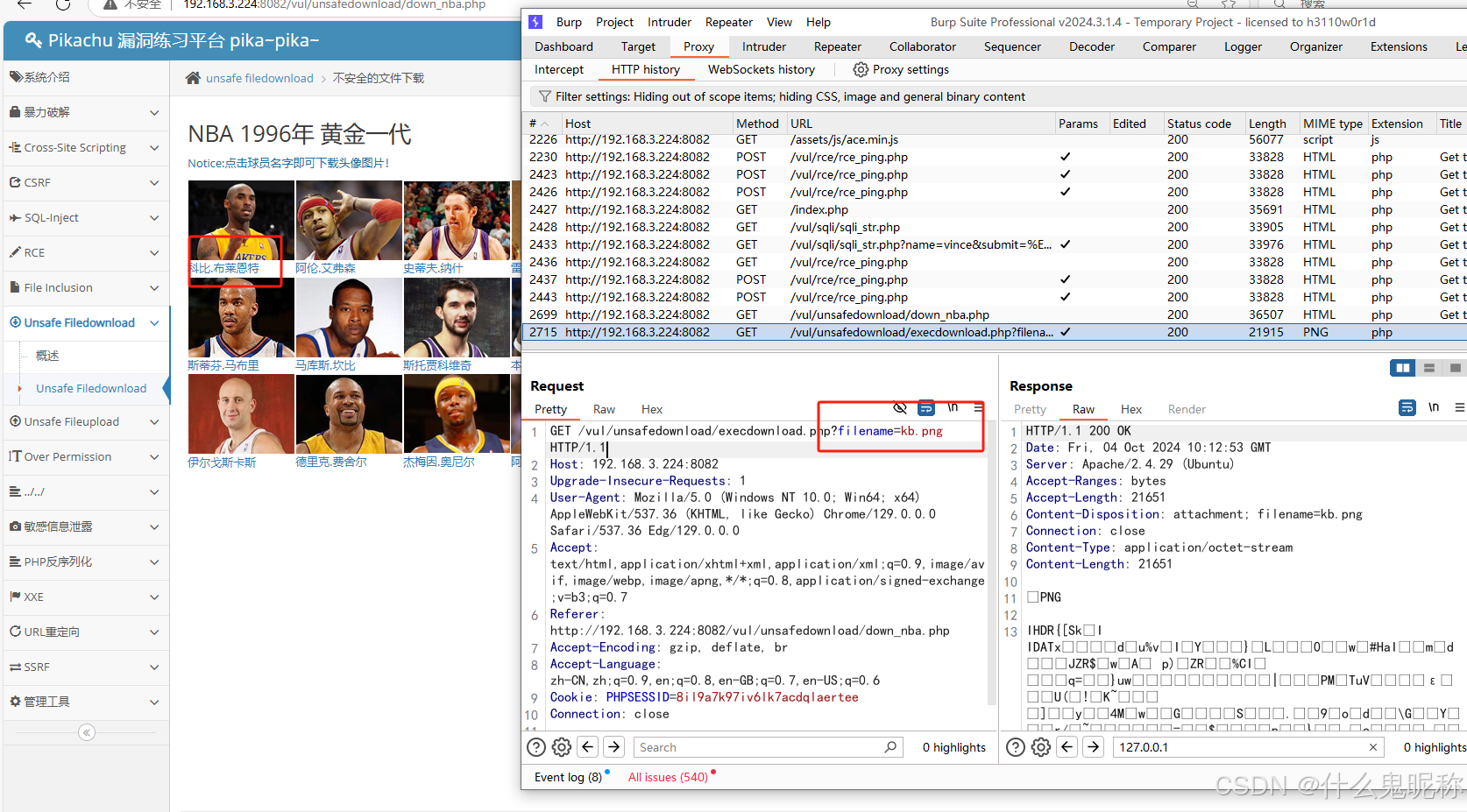Open Response pane hamburger menu

(x=1459, y=407)
